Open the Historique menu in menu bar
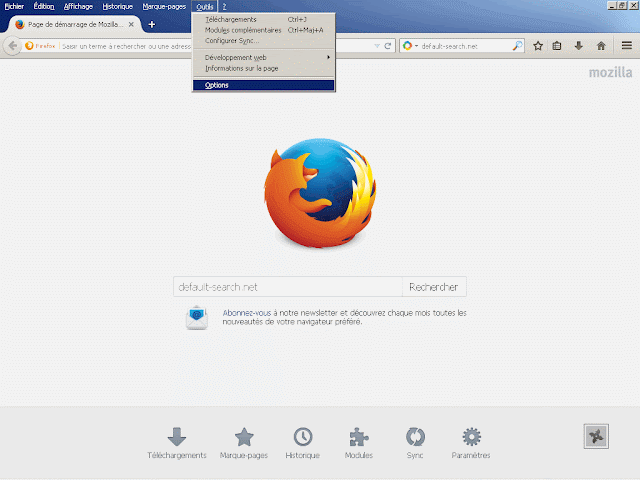The height and width of the screenshot is (480, 640). tap(118, 7)
